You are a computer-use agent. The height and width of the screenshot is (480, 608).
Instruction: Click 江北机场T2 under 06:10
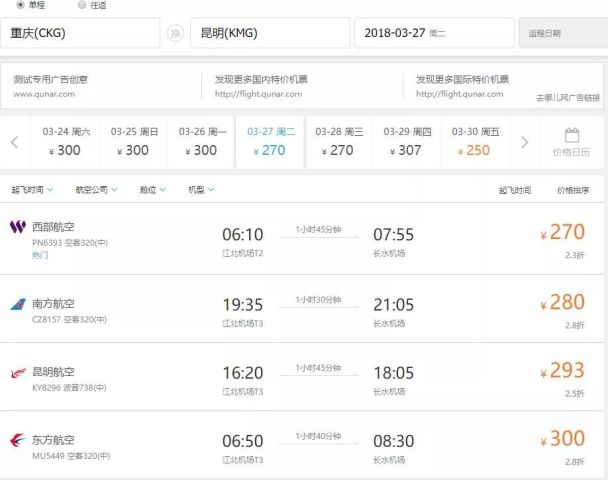pyautogui.click(x=243, y=254)
